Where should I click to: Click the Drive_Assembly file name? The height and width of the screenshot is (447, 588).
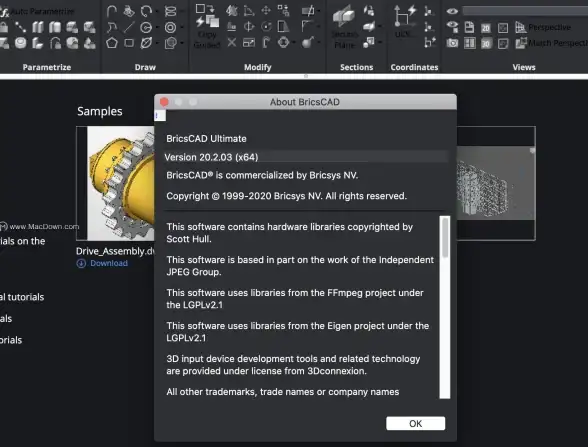click(x=115, y=251)
